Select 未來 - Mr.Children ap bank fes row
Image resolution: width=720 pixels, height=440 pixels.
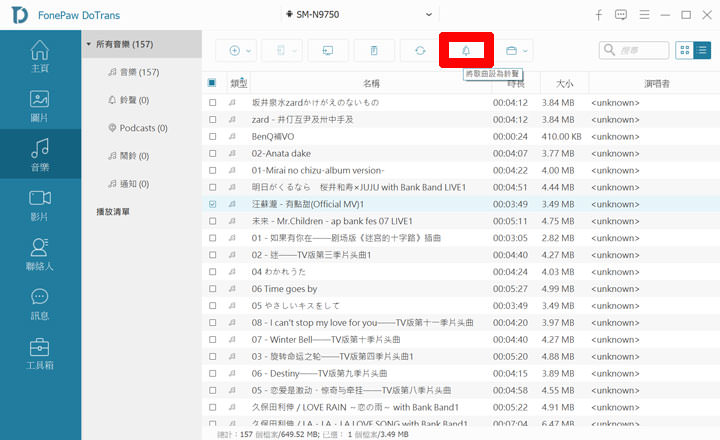(x=461, y=221)
